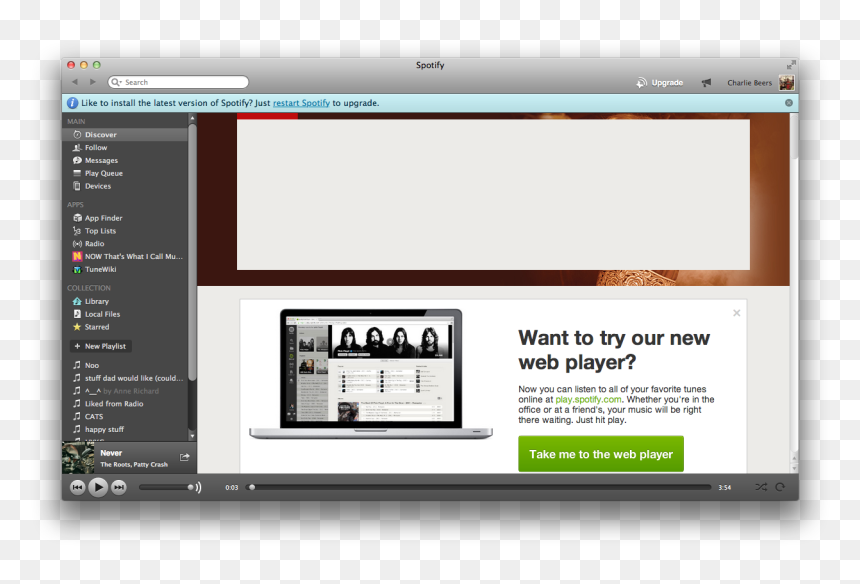Click the speaker volume icon
This screenshot has width=860, height=584.
198,487
